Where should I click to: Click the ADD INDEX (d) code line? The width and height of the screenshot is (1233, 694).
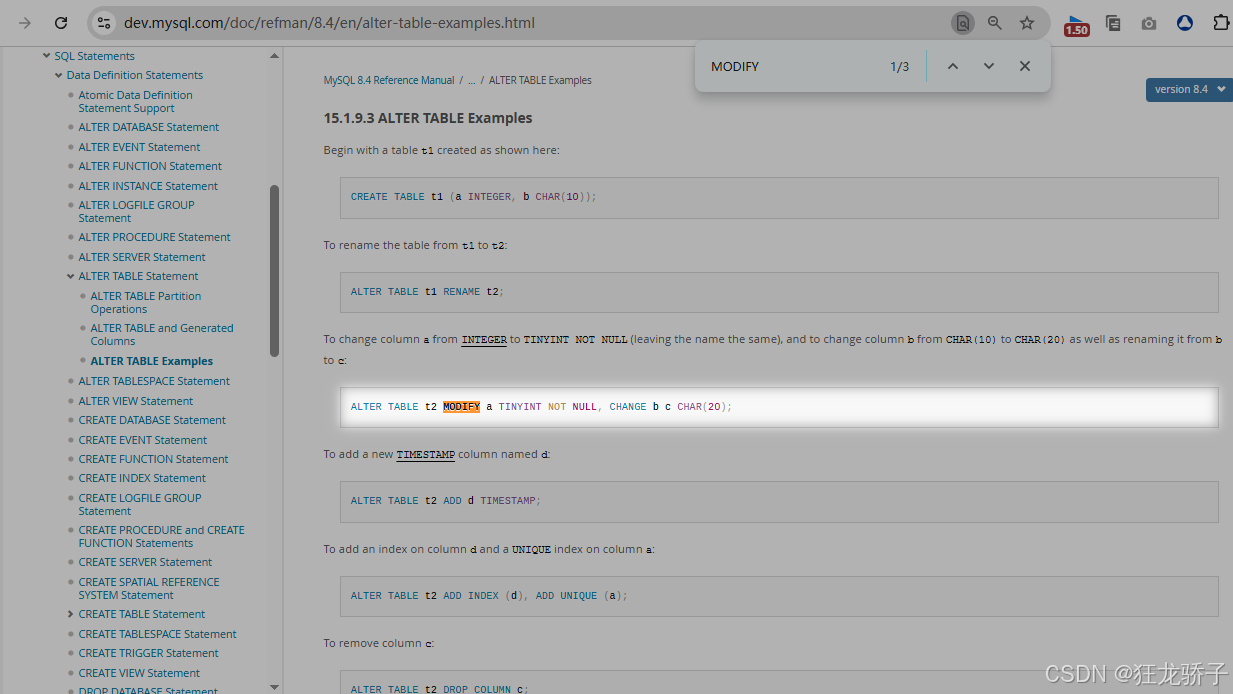pyautogui.click(x=488, y=596)
